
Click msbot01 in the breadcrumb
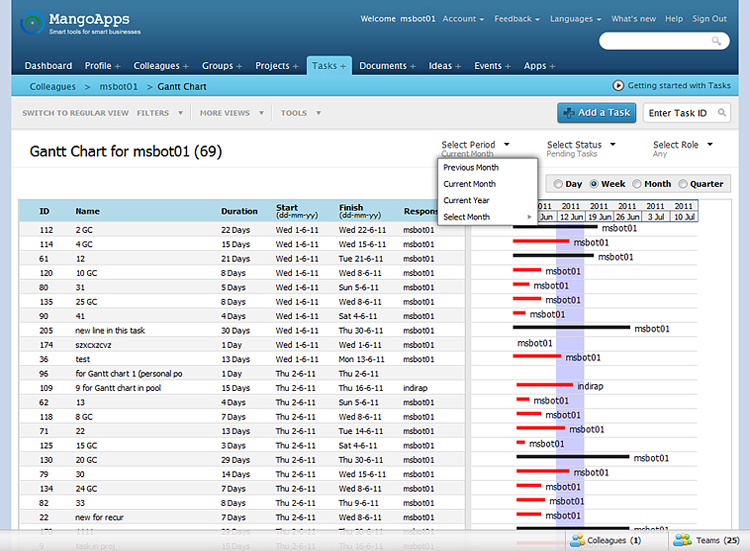click(118, 87)
